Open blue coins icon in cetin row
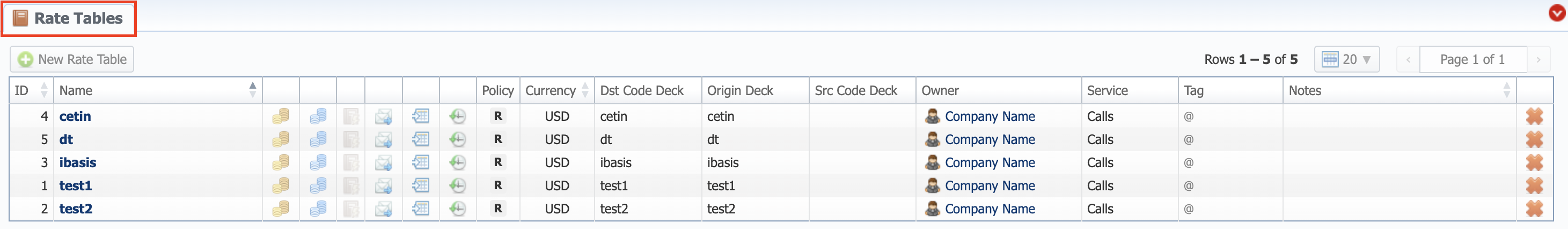1568x229 pixels. click(318, 116)
